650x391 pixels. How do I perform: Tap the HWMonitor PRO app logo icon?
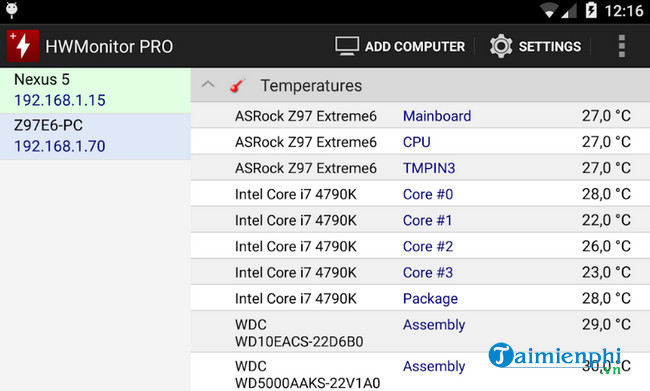coord(23,46)
